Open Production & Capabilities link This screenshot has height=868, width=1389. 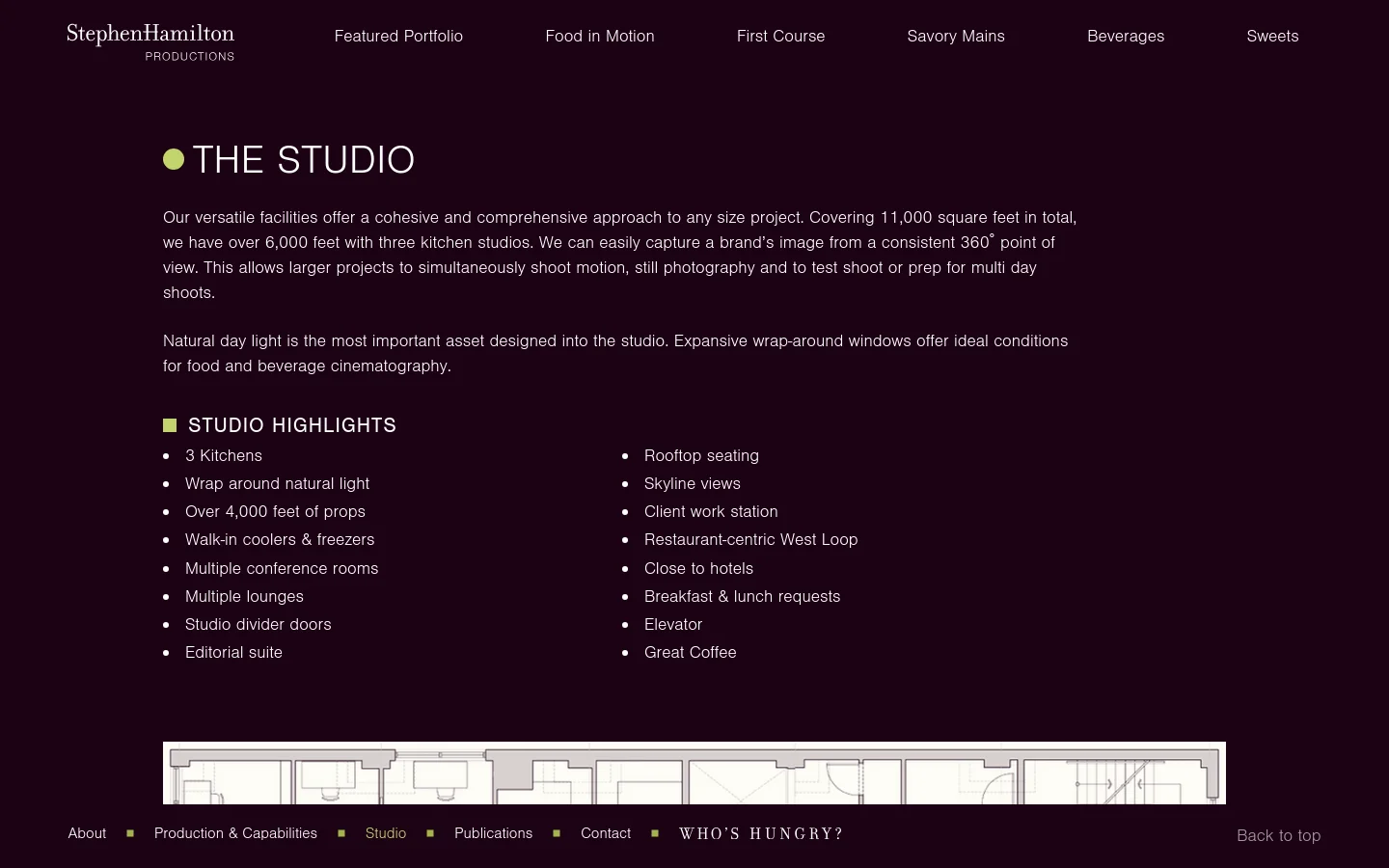pos(235,833)
